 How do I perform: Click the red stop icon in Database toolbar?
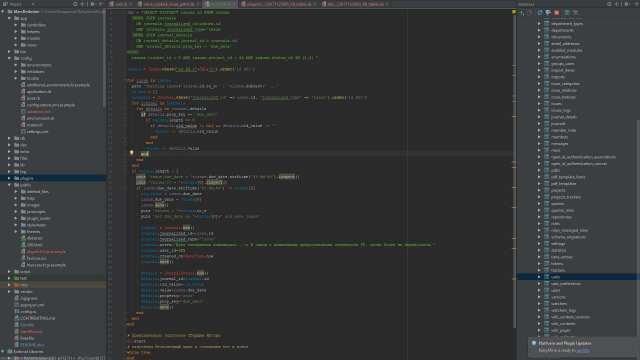pyautogui.click(x=557, y=13)
